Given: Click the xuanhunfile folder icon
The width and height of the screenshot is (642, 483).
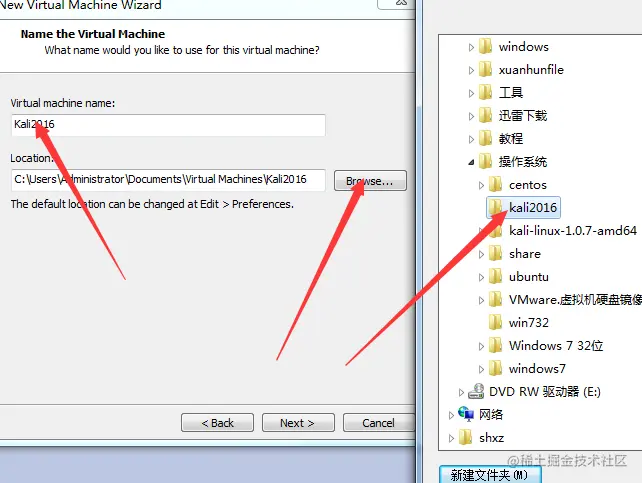Looking at the screenshot, I should coord(485,70).
